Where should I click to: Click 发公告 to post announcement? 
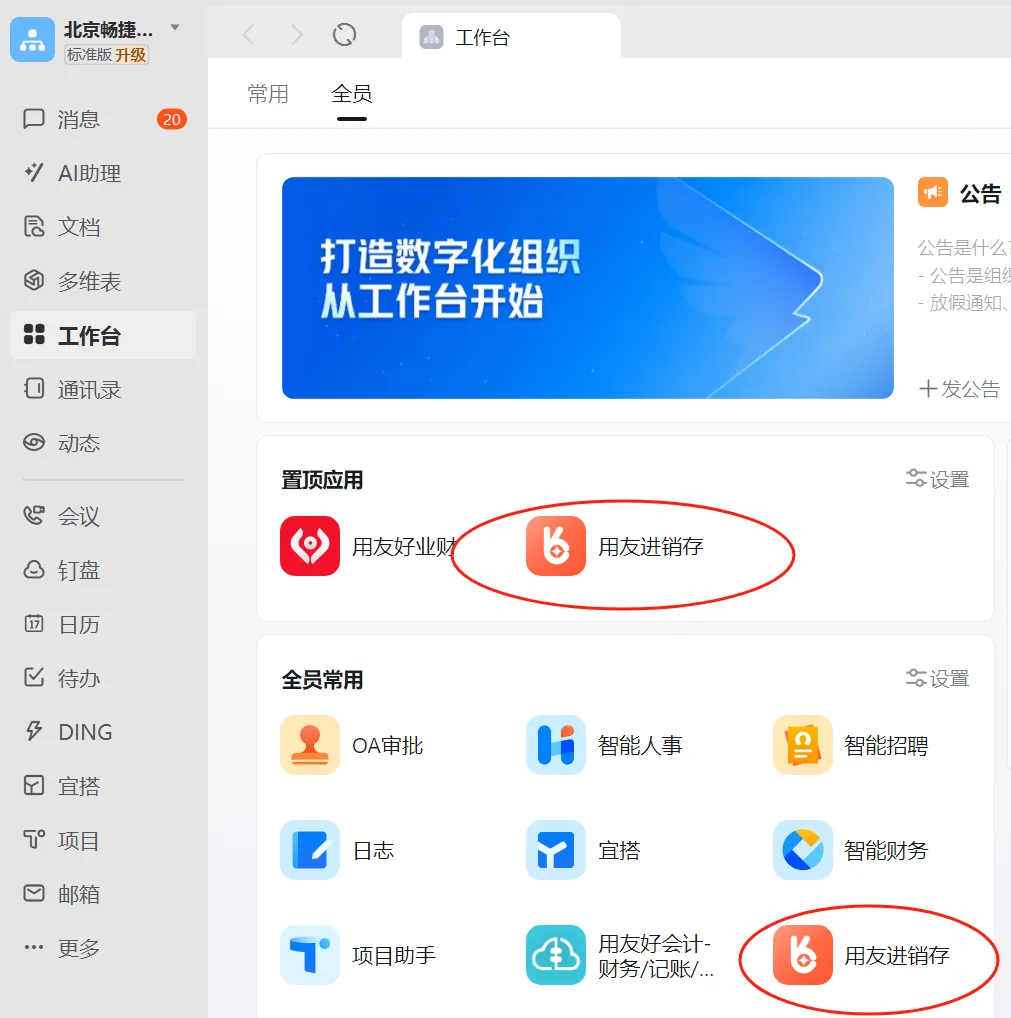point(960,389)
